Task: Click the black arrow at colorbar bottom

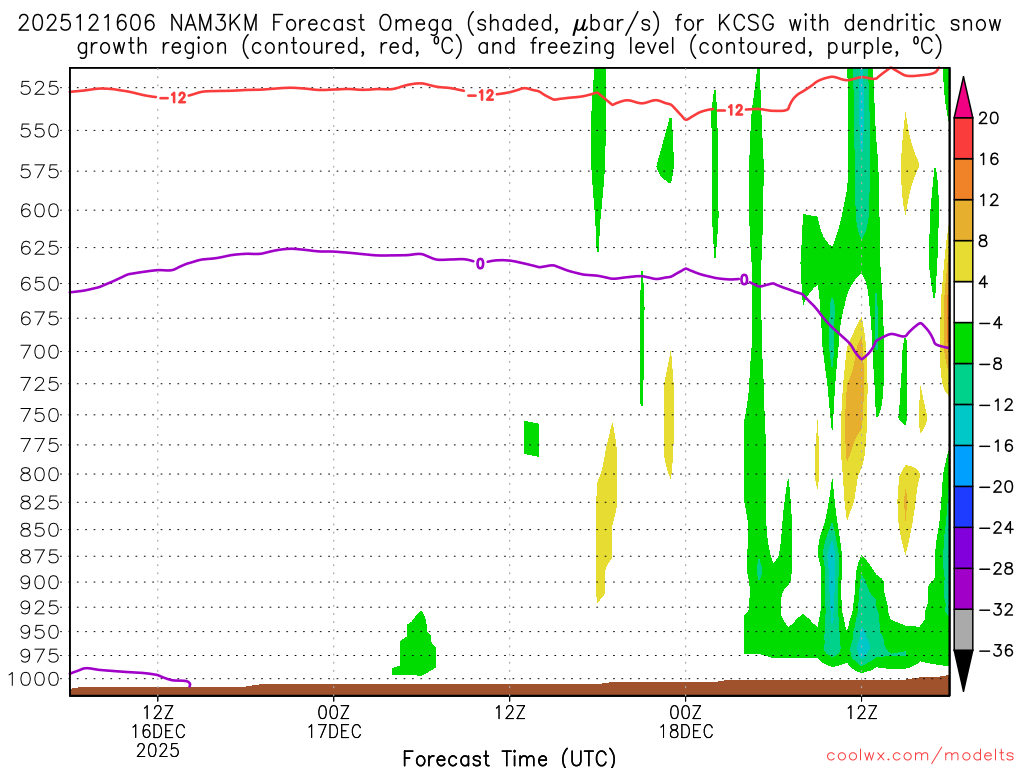Action: point(963,671)
